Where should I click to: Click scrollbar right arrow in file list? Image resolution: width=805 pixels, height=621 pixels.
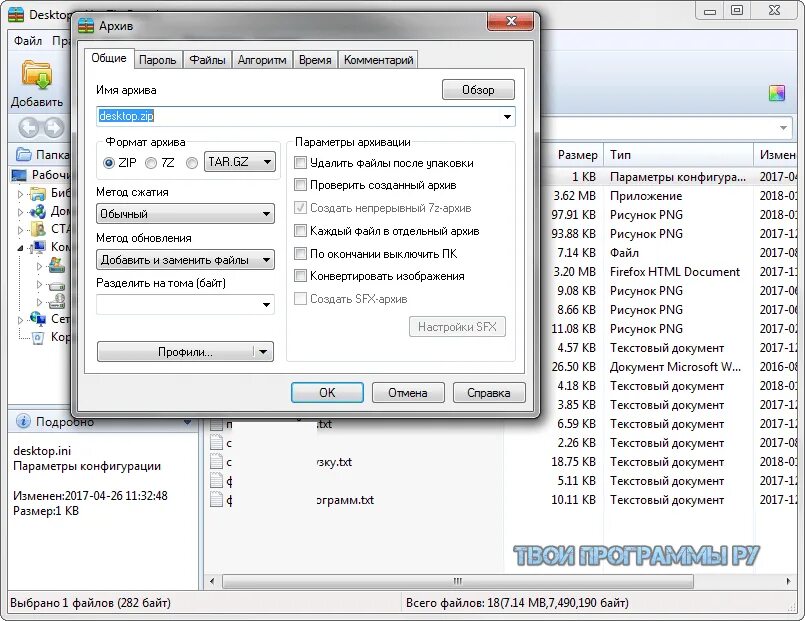789,581
